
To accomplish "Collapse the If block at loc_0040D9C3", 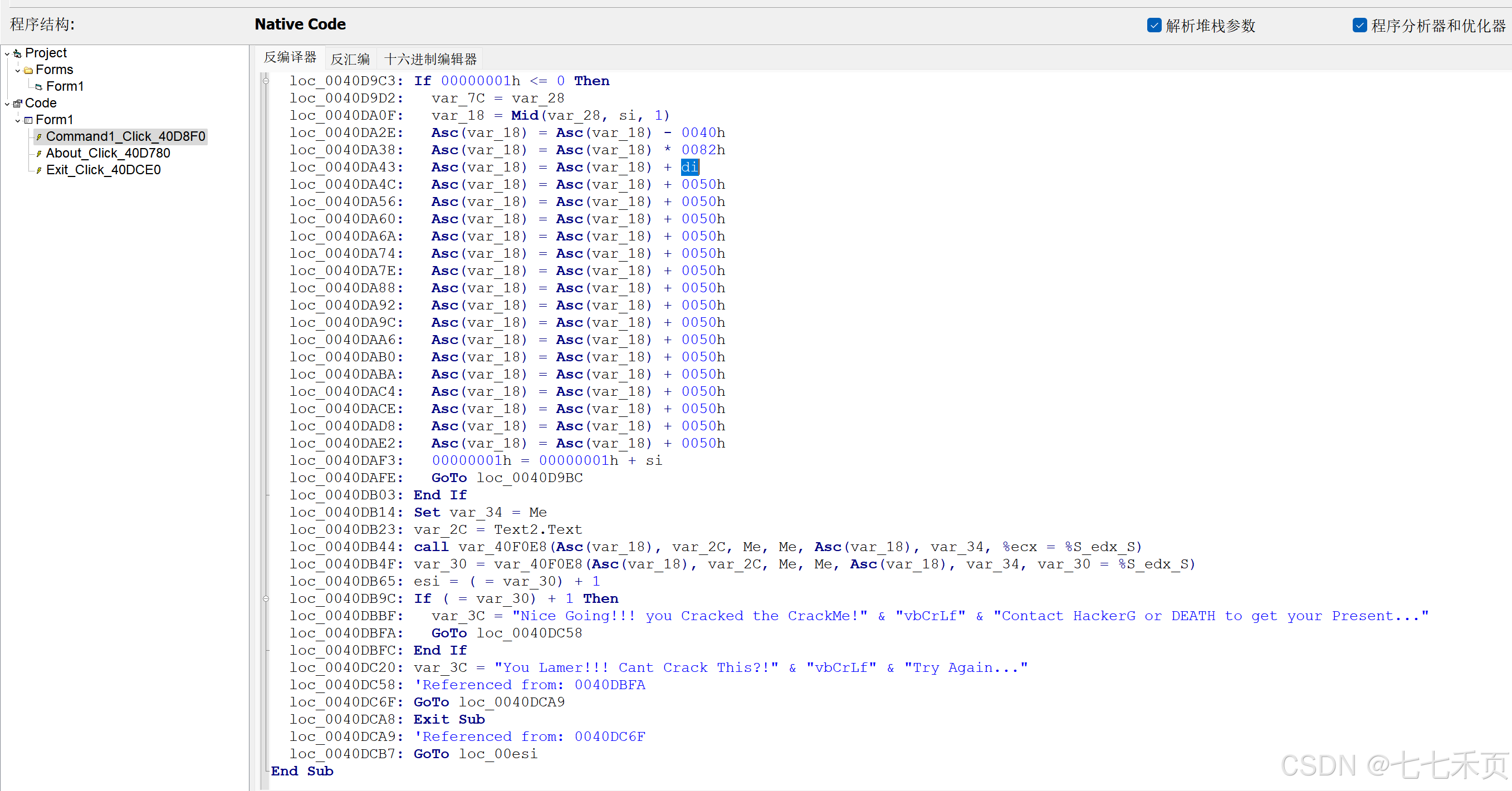I will coord(266,81).
